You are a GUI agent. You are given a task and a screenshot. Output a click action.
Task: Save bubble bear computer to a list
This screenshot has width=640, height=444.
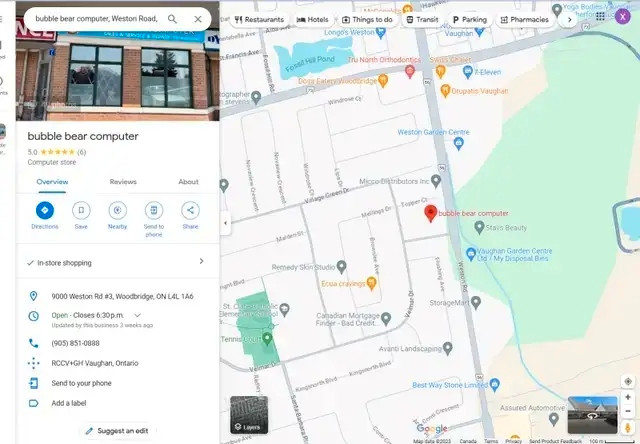tap(81, 210)
